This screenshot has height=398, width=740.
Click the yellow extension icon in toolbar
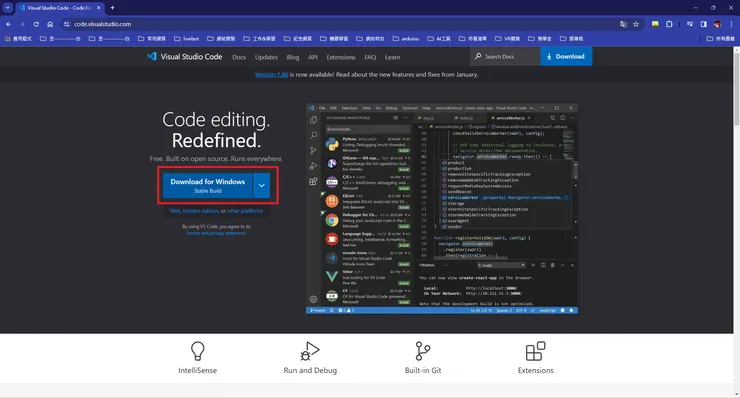[x=655, y=24]
